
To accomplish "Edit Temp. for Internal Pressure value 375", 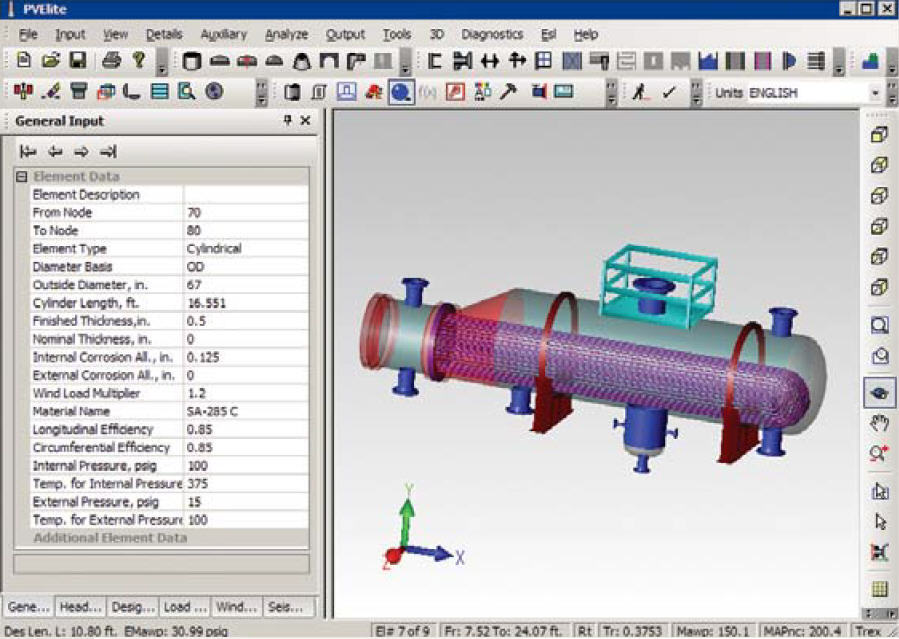I will click(245, 484).
